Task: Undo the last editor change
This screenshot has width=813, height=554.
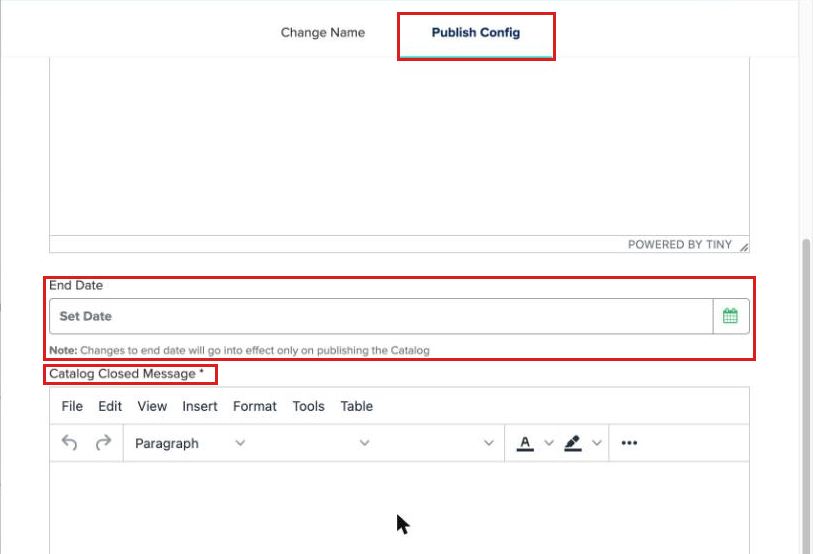Action: coord(69,443)
